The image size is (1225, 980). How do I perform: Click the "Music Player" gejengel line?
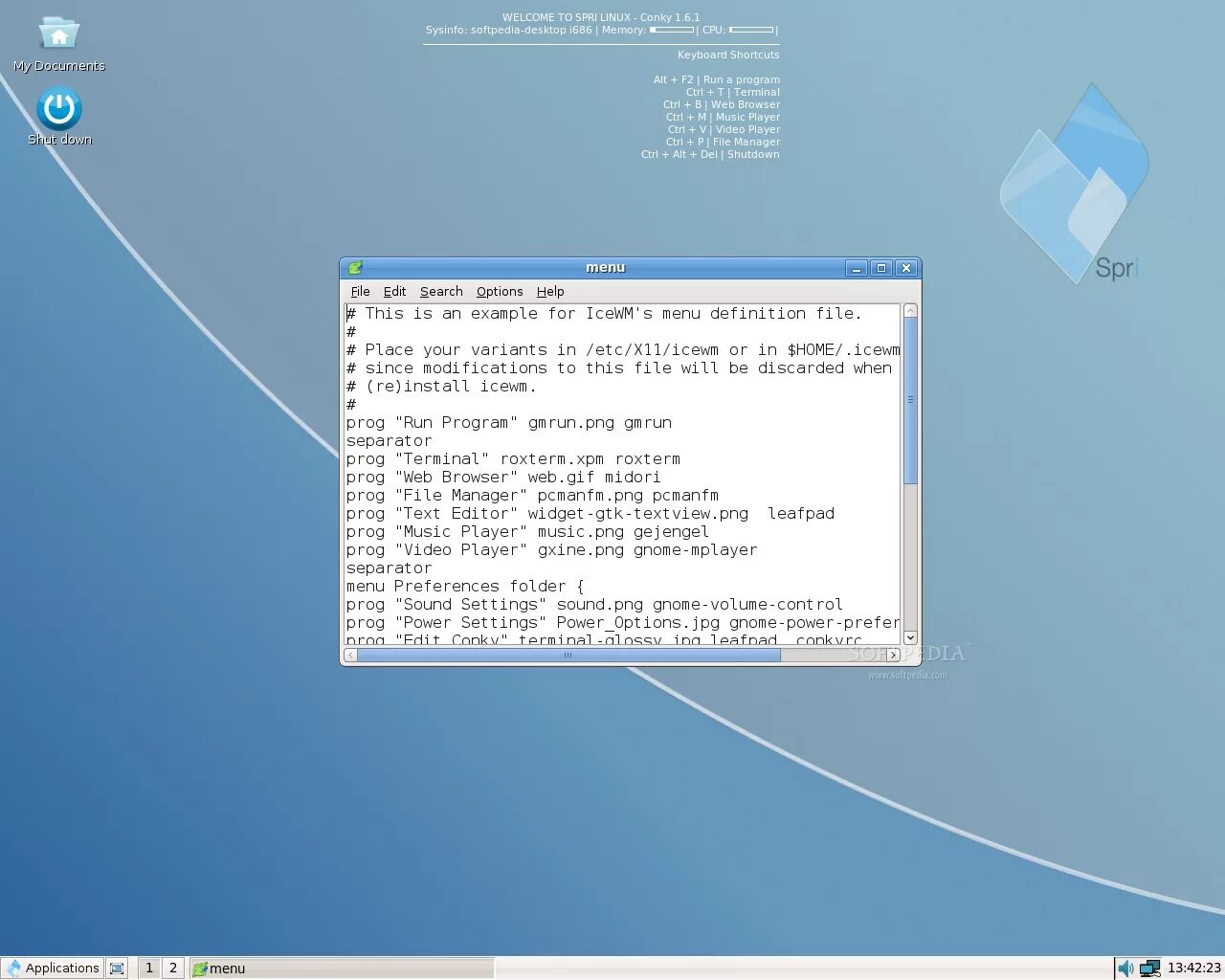pos(528,532)
